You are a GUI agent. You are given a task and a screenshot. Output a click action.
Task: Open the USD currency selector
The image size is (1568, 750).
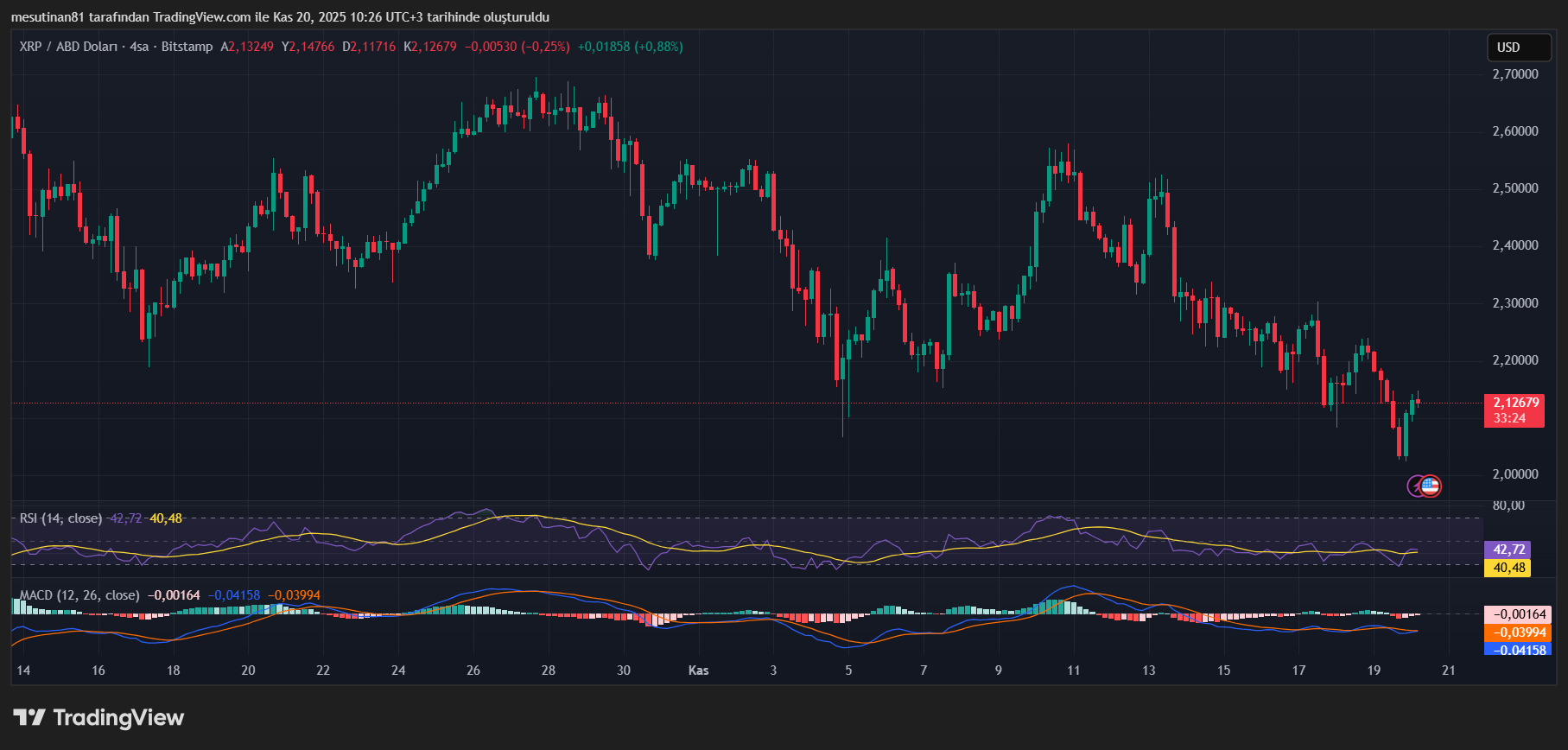tap(1518, 48)
